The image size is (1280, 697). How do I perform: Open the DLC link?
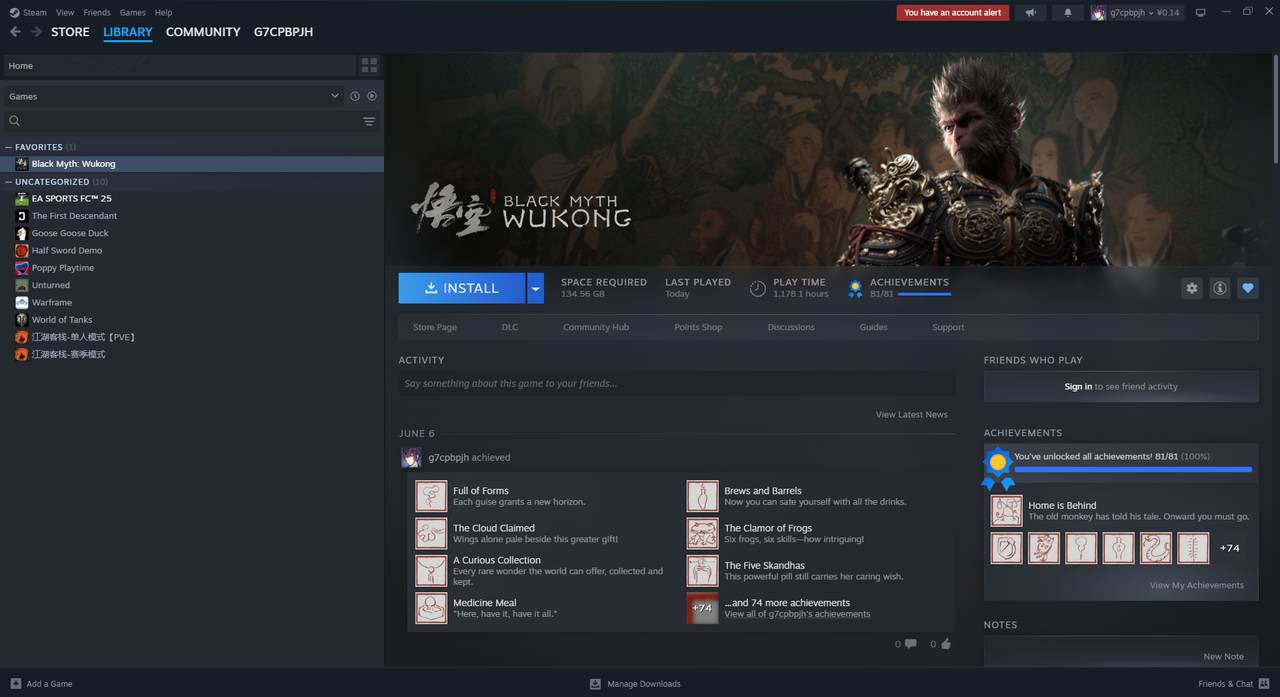510,327
